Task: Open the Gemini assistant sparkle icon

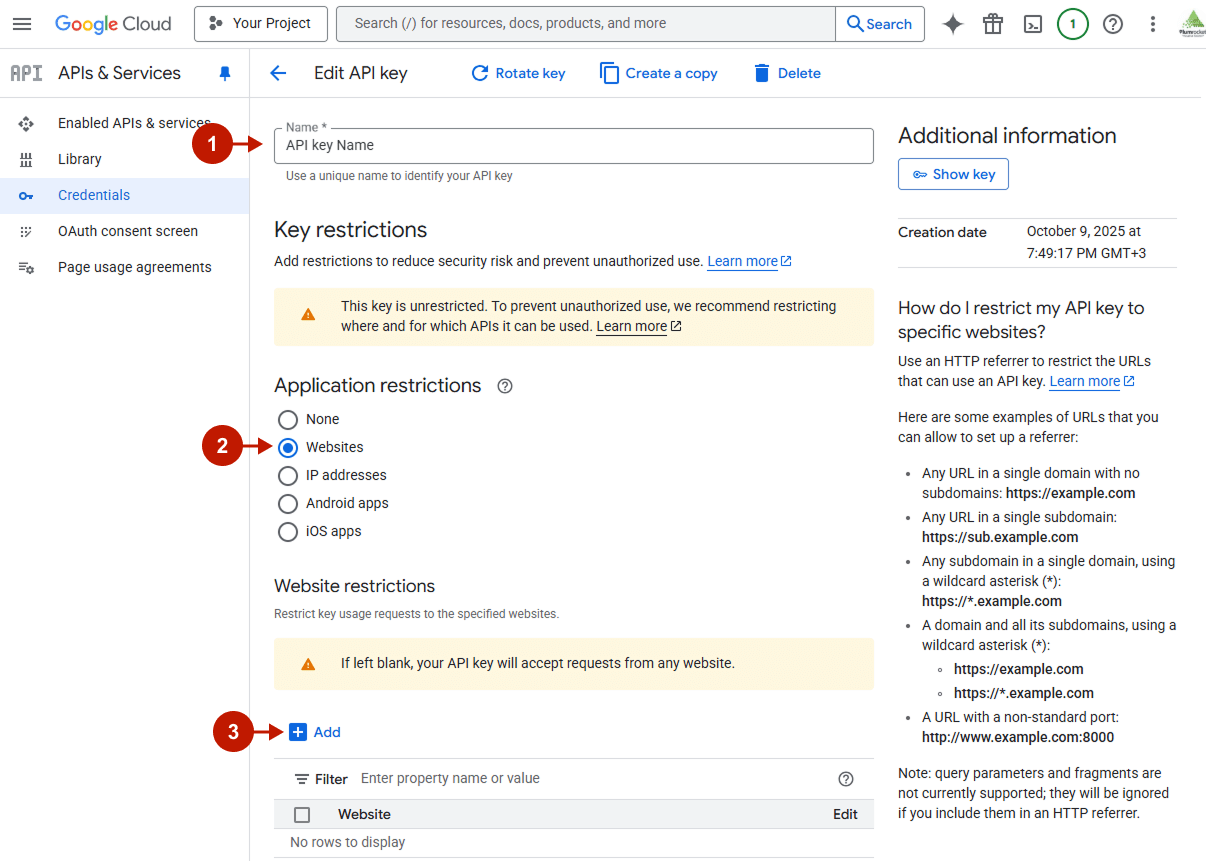Action: coord(952,23)
